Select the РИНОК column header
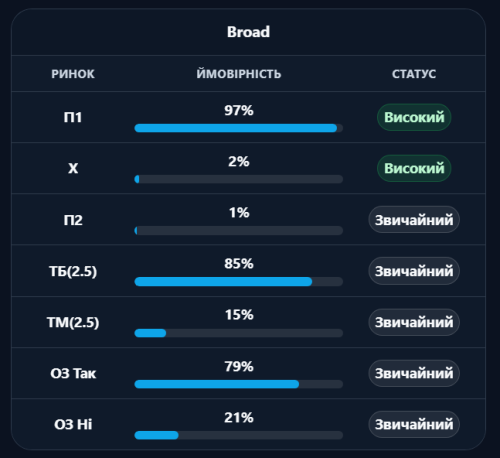The width and height of the screenshot is (500, 458). 73,74
